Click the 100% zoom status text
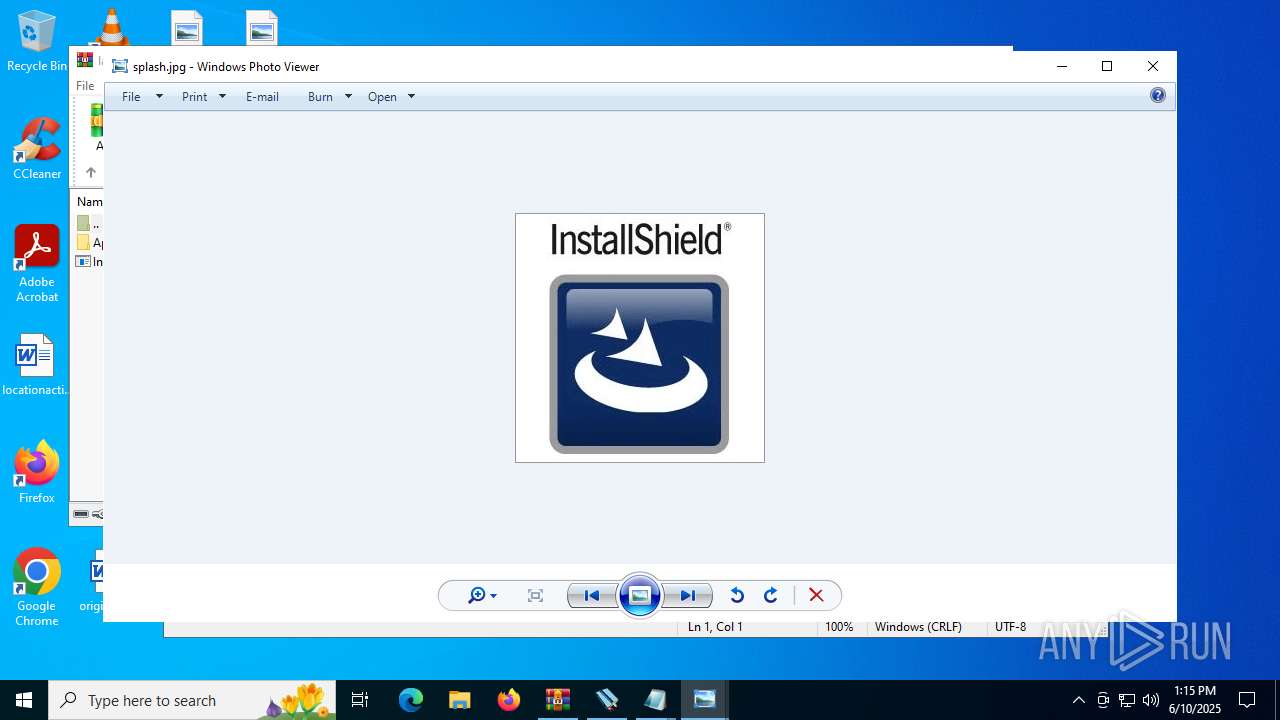Viewport: 1280px width, 720px height. [839, 627]
